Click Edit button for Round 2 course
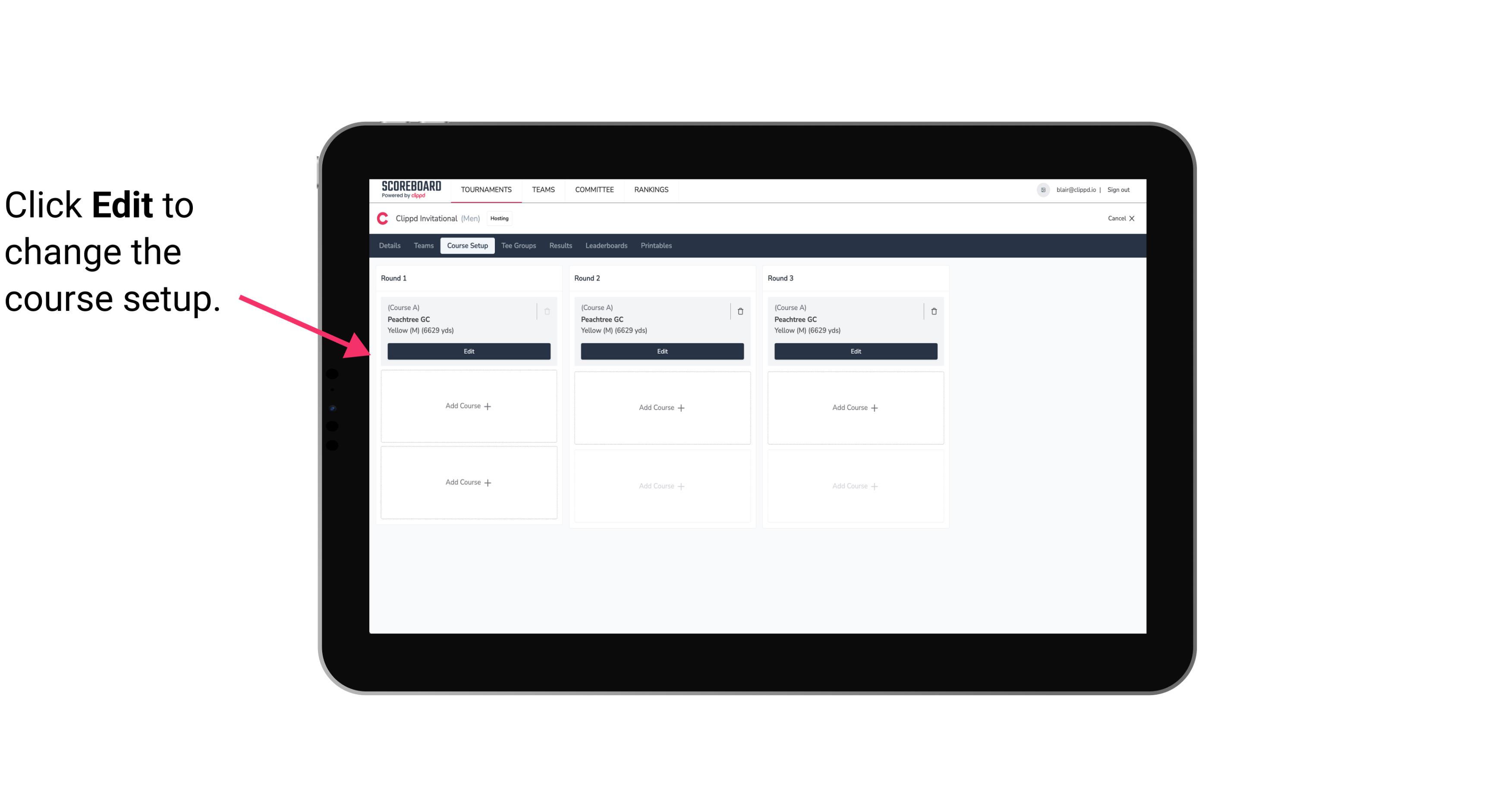This screenshot has height=812, width=1510. pyautogui.click(x=662, y=351)
